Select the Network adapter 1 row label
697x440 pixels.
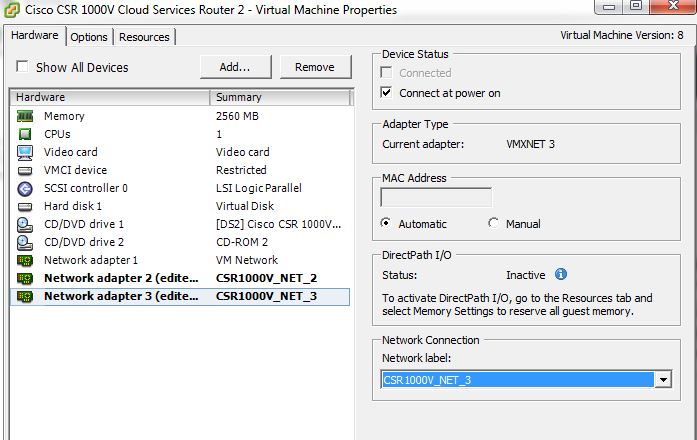click(x=91, y=260)
